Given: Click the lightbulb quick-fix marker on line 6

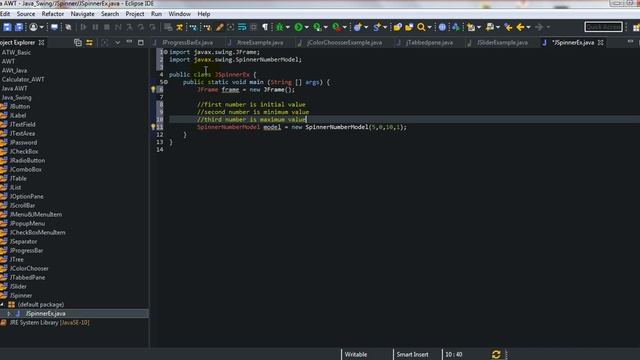Looking at the screenshot, I should (153, 89).
